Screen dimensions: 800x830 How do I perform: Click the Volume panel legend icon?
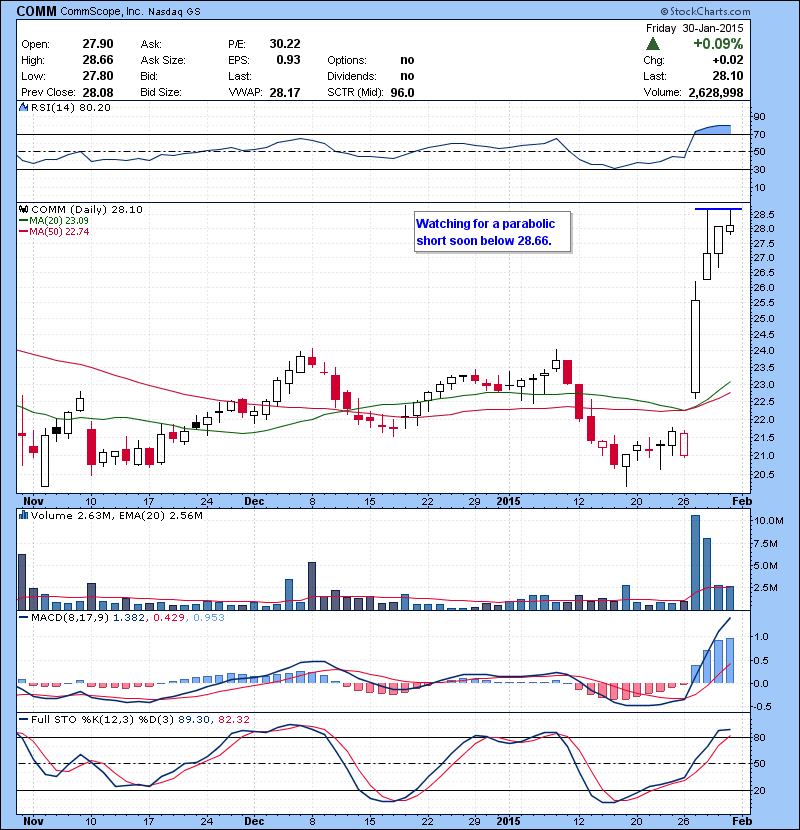[22, 515]
